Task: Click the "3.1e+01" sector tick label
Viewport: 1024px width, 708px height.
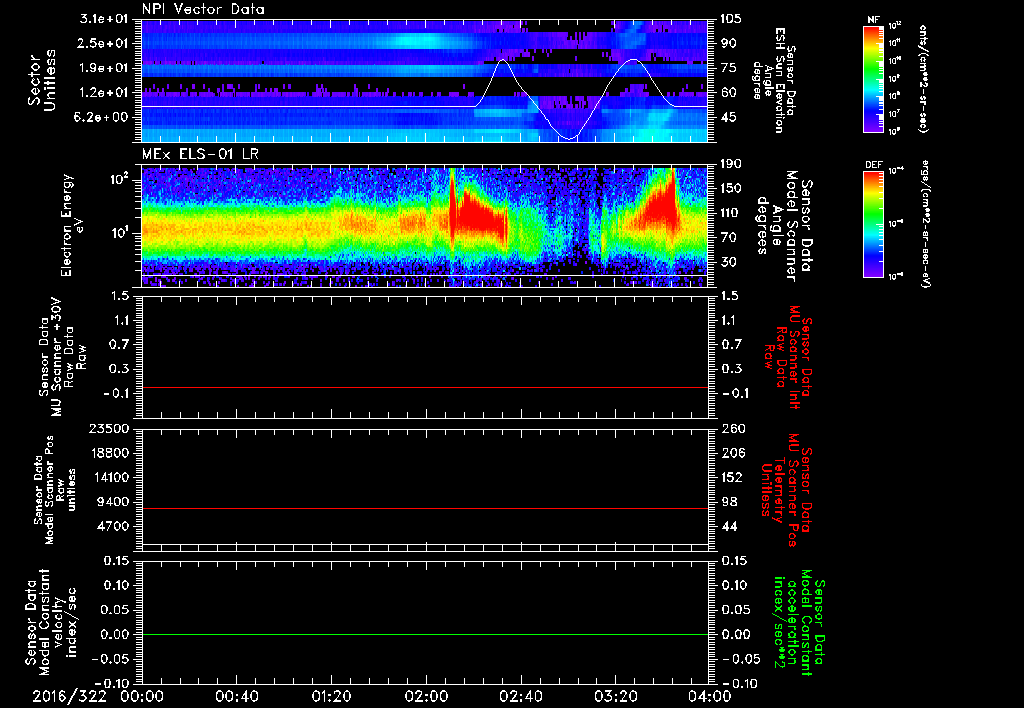Action: pos(104,19)
